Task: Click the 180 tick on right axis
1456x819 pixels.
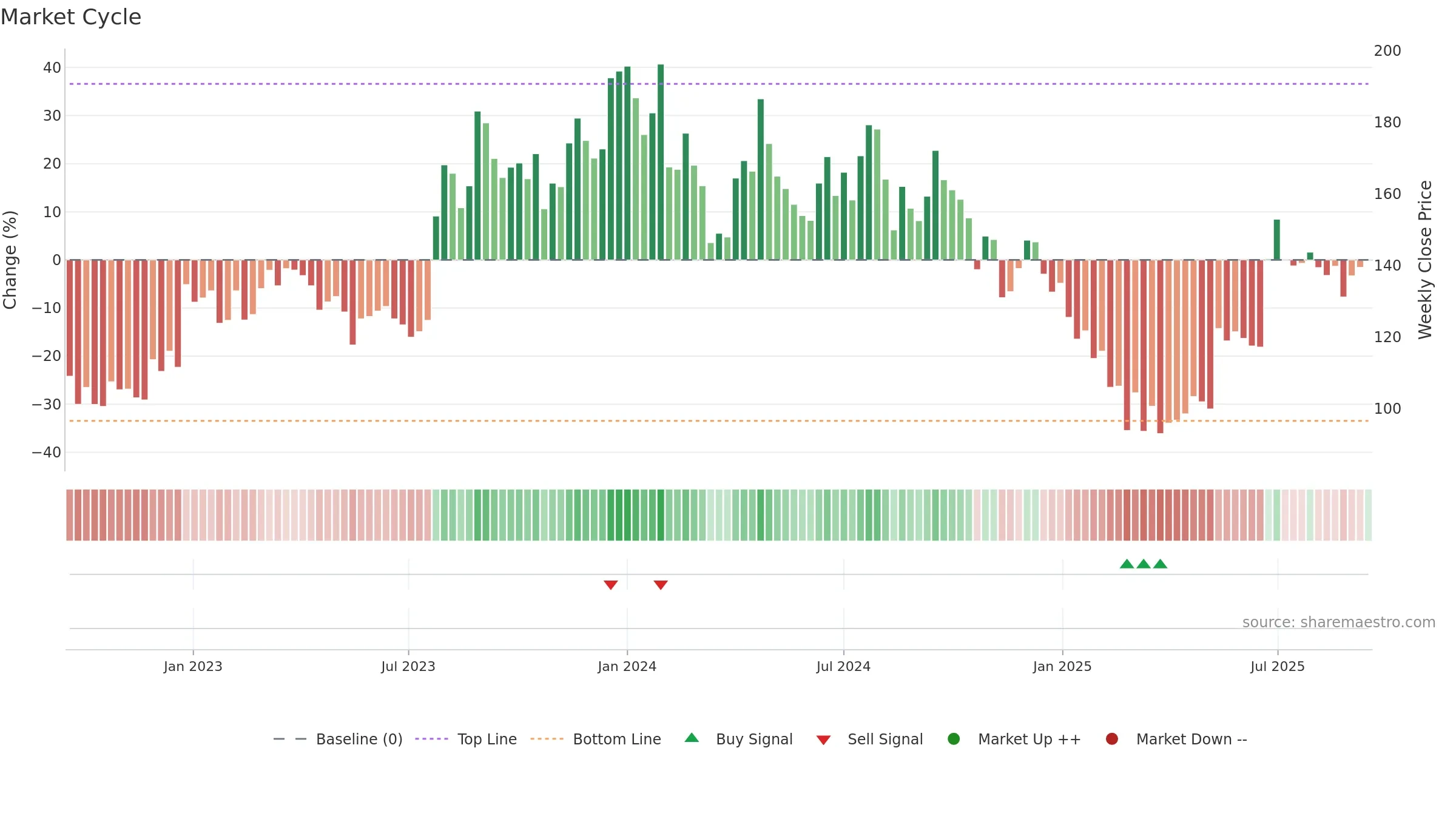Action: coord(1387,123)
